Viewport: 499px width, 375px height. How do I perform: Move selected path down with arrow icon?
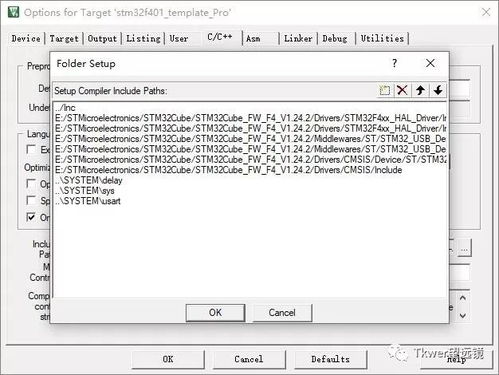coord(438,90)
